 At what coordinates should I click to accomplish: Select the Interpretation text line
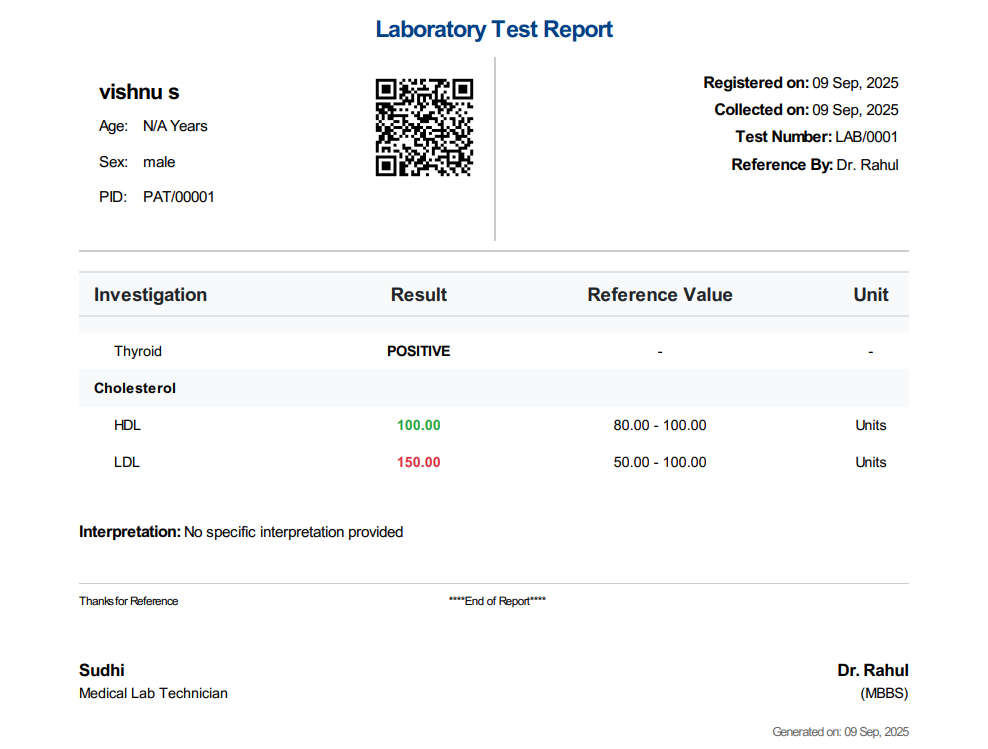pos(241,531)
